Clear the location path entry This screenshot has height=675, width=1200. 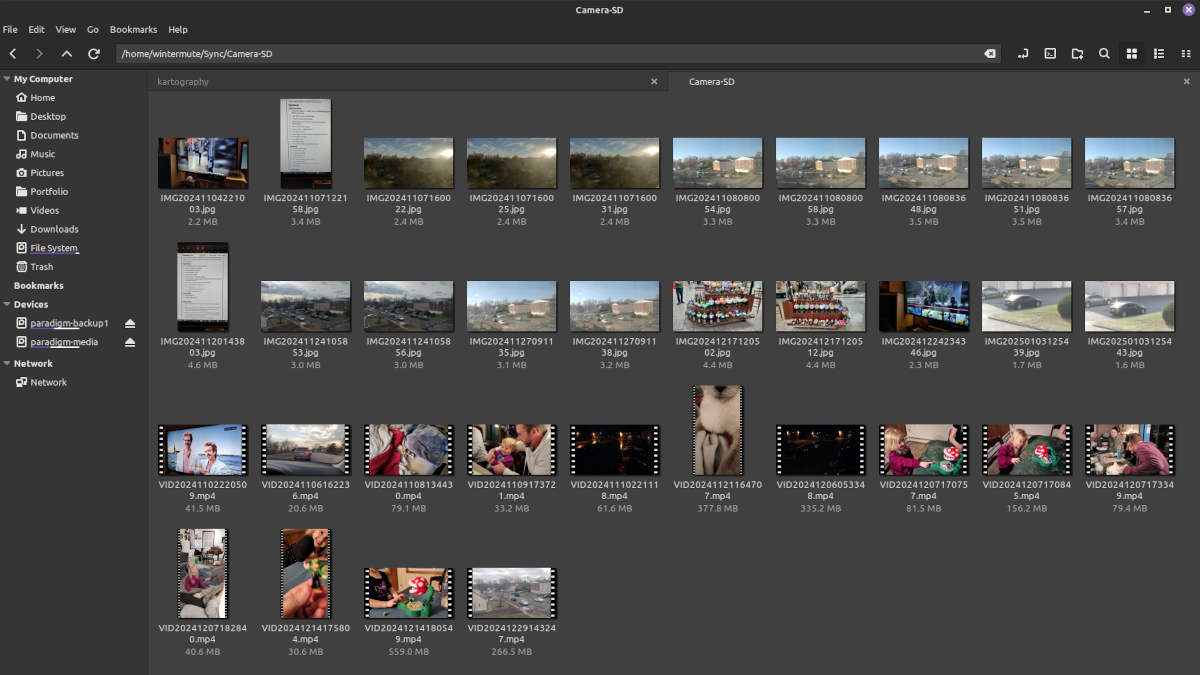click(989, 54)
